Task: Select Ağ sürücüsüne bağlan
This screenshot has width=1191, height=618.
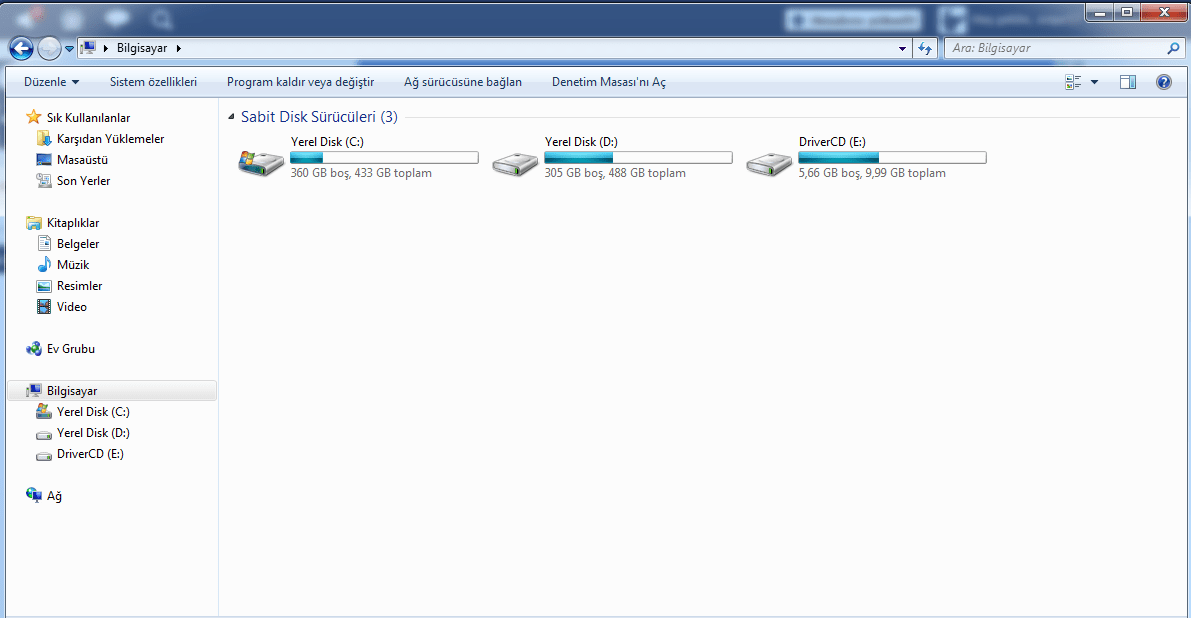Action: (x=463, y=82)
